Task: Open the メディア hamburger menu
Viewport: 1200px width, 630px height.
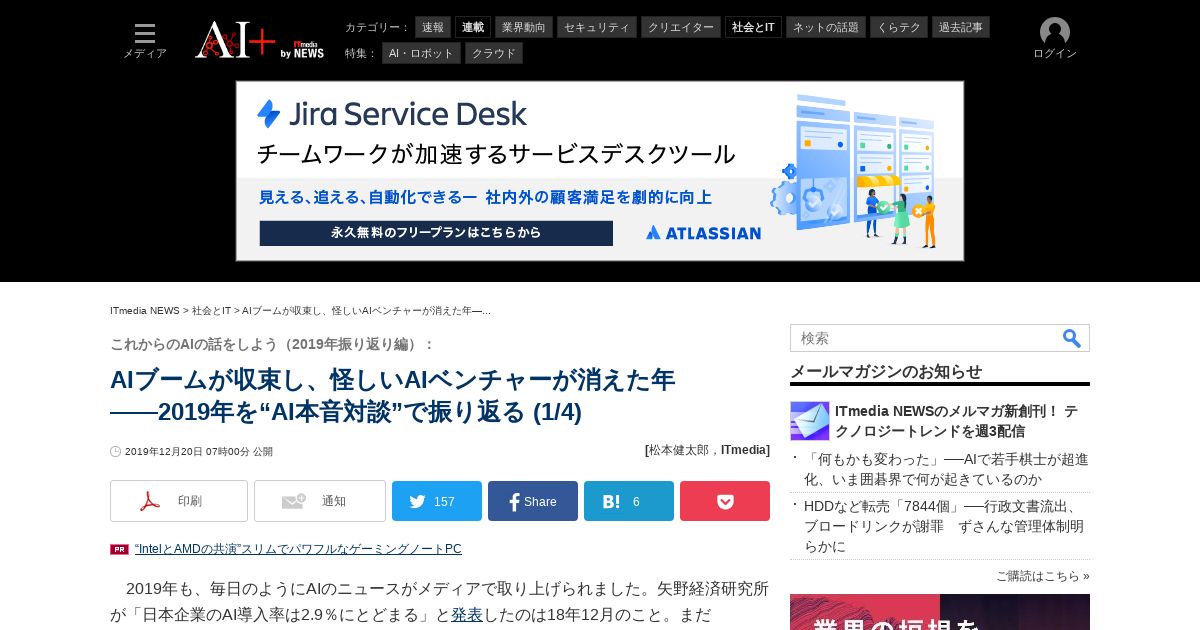Action: click(145, 40)
